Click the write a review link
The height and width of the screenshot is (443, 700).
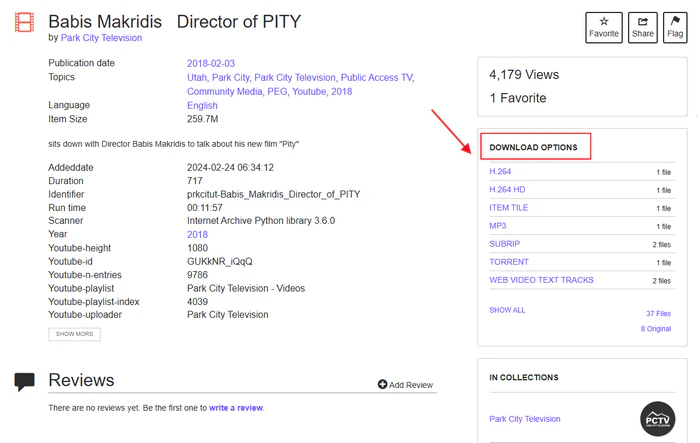[235, 408]
